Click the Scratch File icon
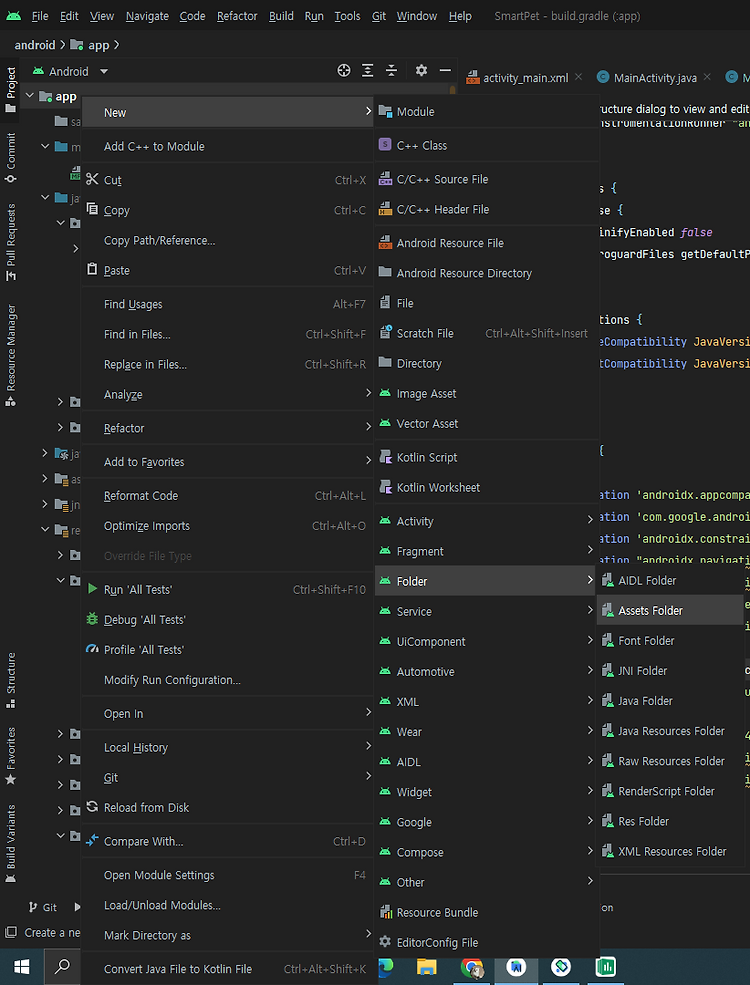The width and height of the screenshot is (750, 985). pos(386,333)
